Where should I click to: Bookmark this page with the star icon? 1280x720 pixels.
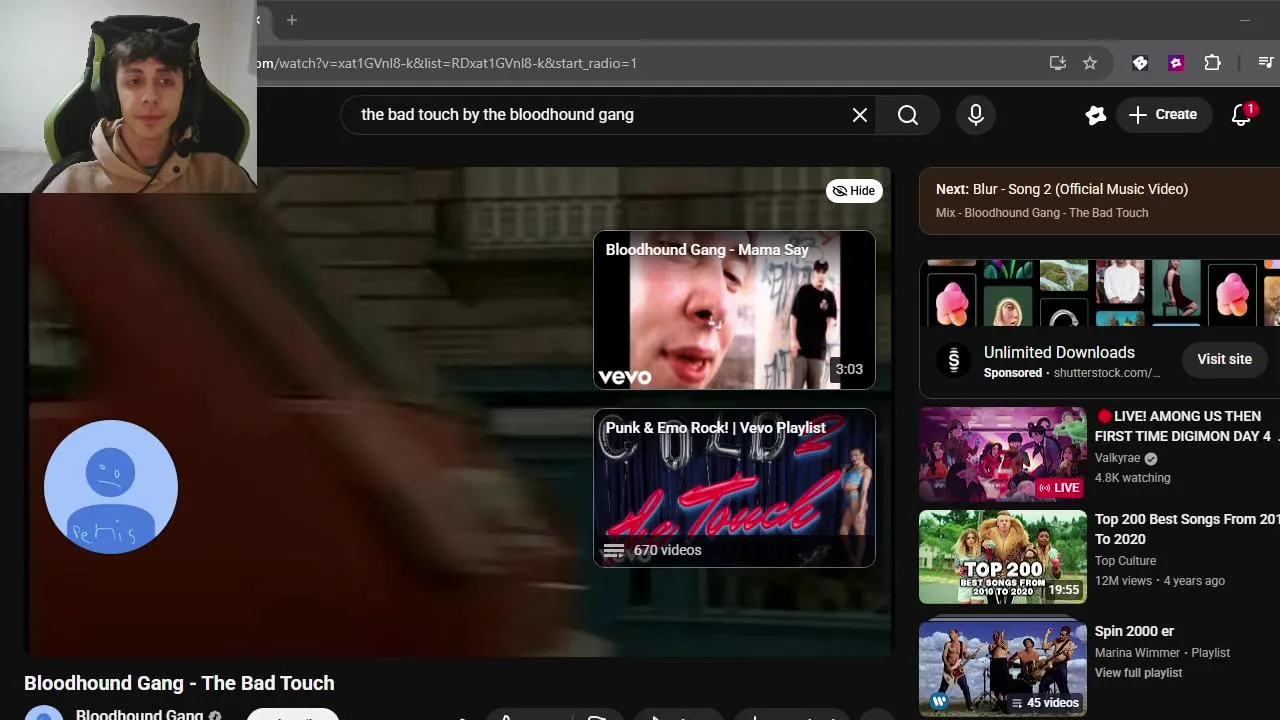coord(1090,63)
